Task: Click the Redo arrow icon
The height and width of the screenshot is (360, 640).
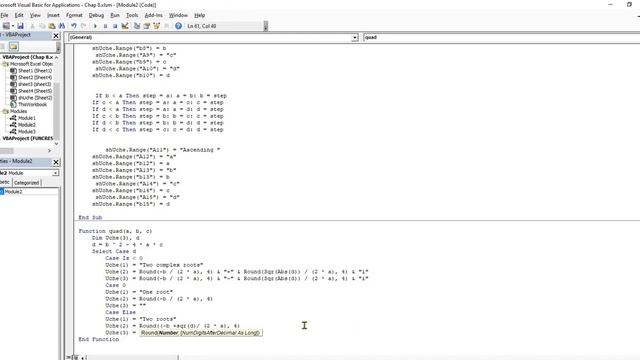Action: (x=83, y=26)
